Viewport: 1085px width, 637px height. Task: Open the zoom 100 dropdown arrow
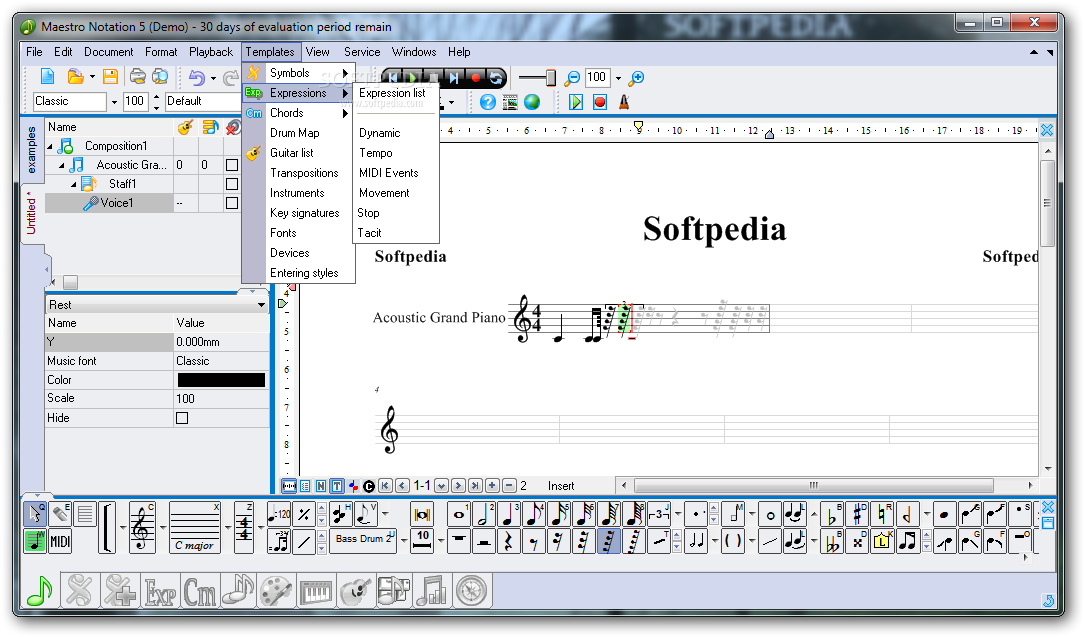click(618, 78)
